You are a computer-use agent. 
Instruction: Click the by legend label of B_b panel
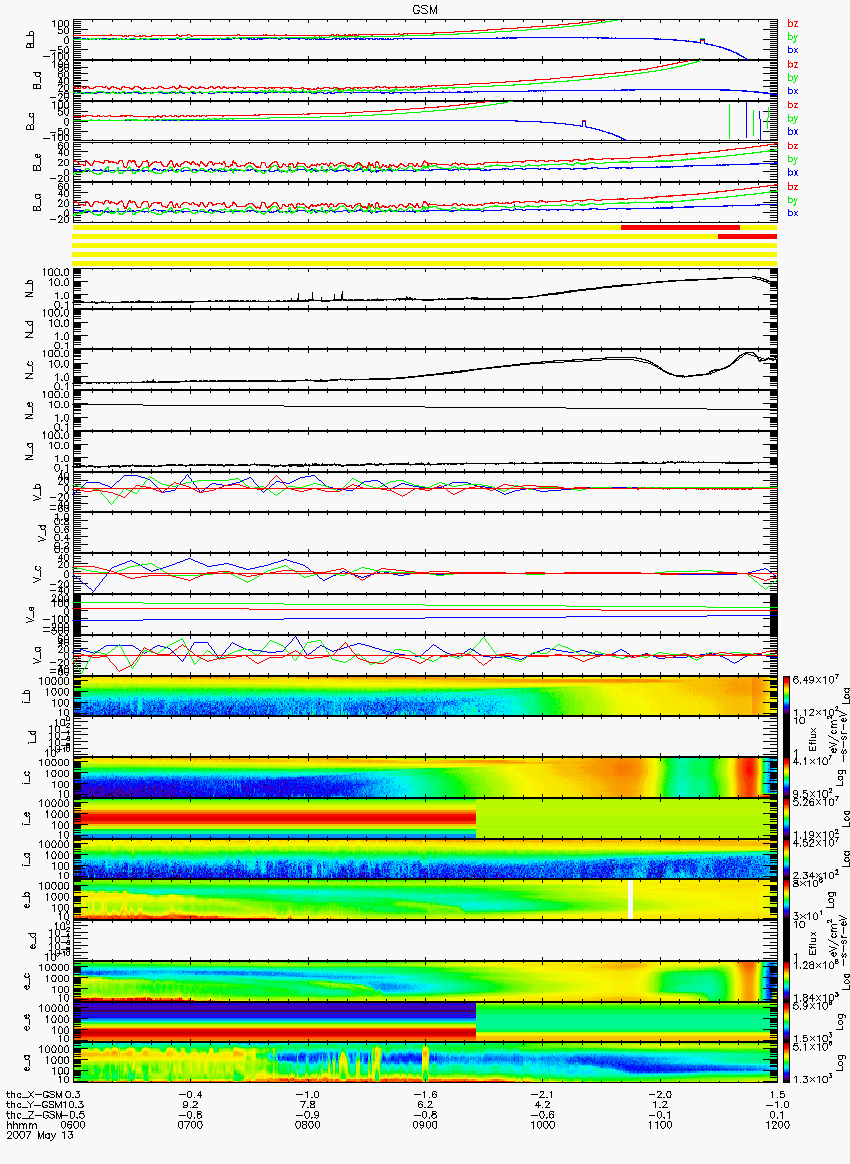coord(793,37)
